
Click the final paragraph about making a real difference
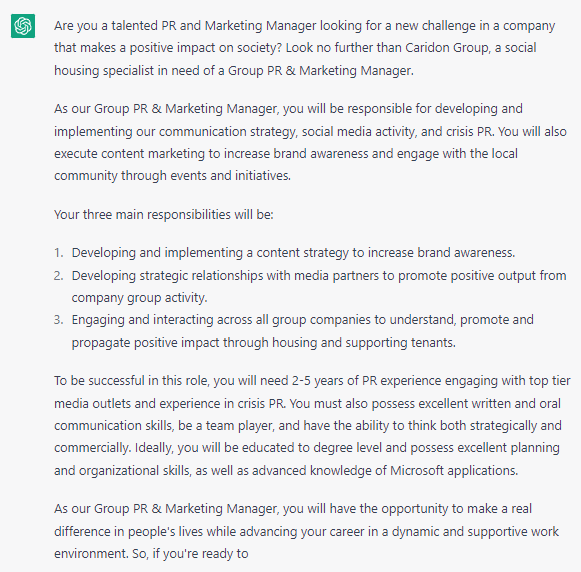click(x=306, y=531)
